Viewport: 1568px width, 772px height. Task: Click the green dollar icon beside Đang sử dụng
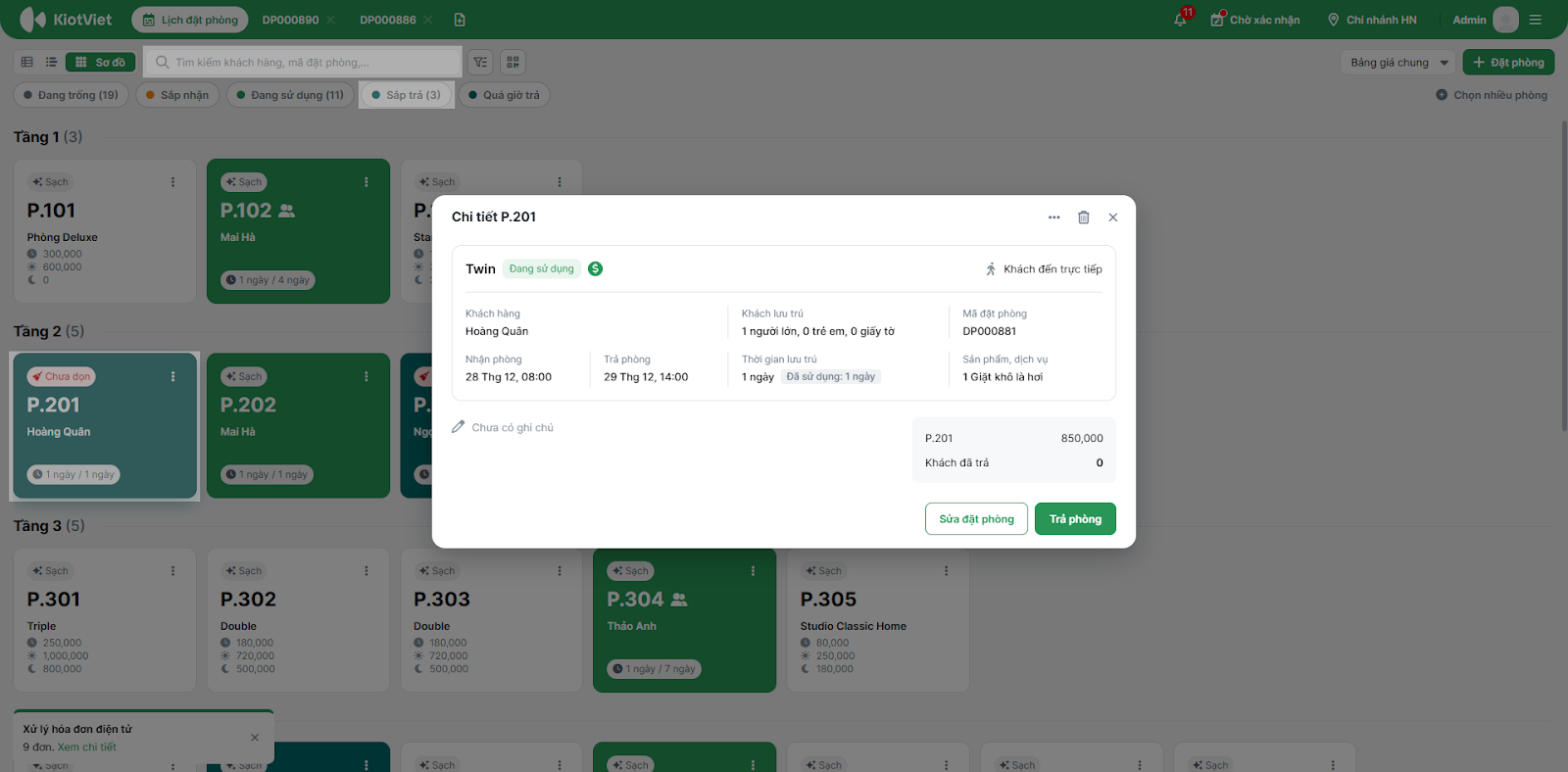pyautogui.click(x=595, y=268)
